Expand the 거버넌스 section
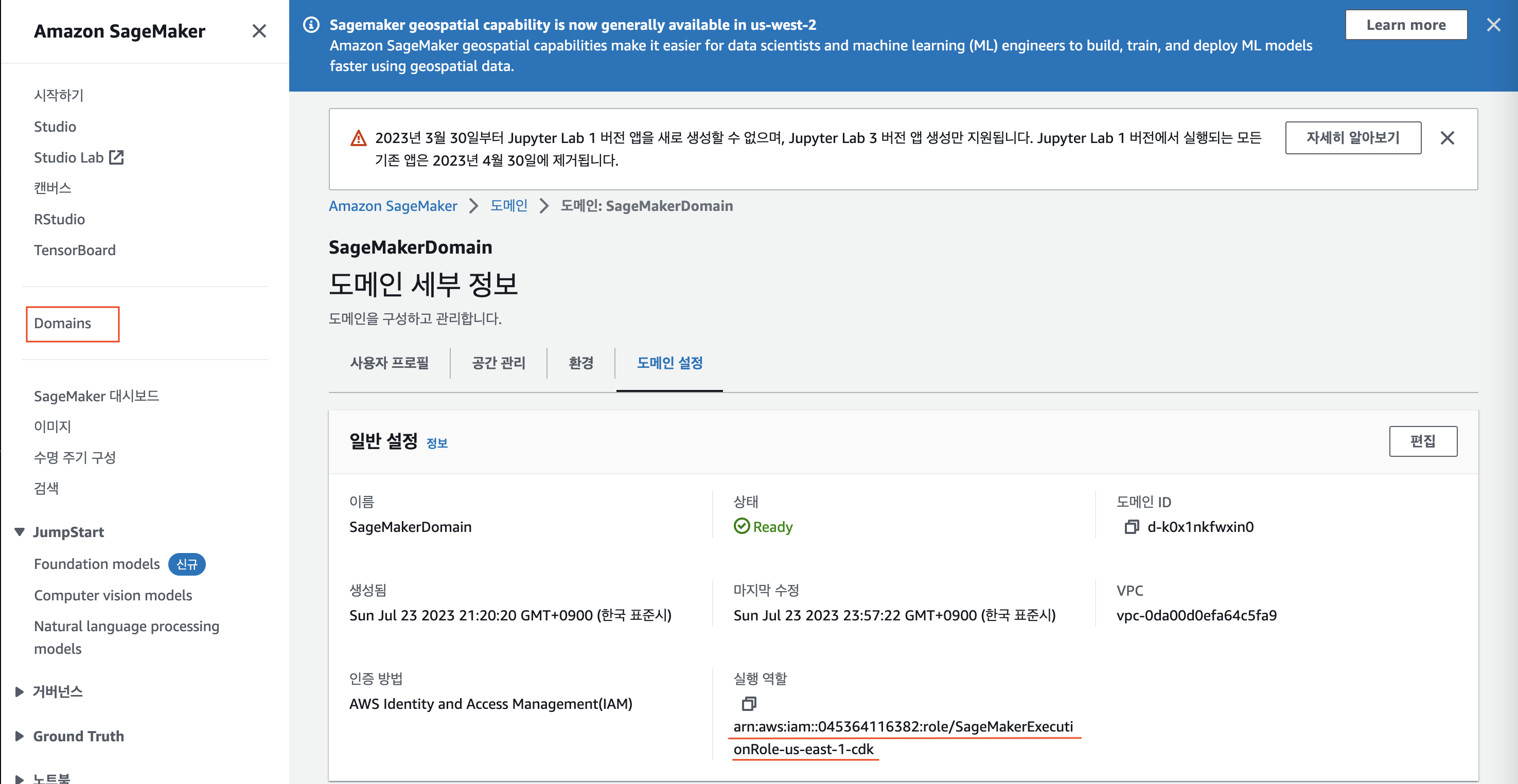The height and width of the screenshot is (784, 1518). [x=20, y=691]
